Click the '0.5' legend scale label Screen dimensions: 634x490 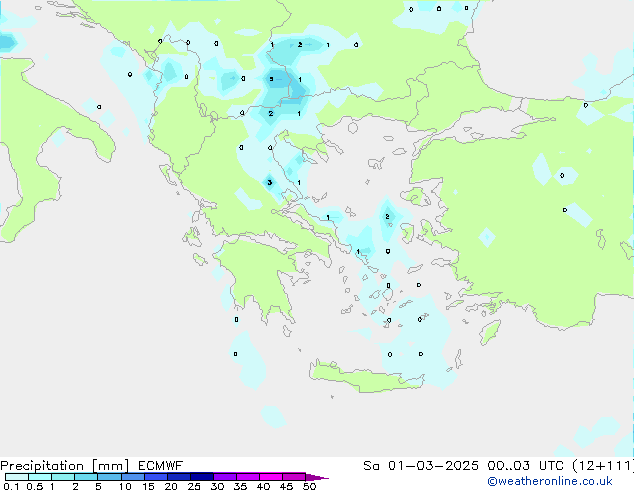(34, 486)
